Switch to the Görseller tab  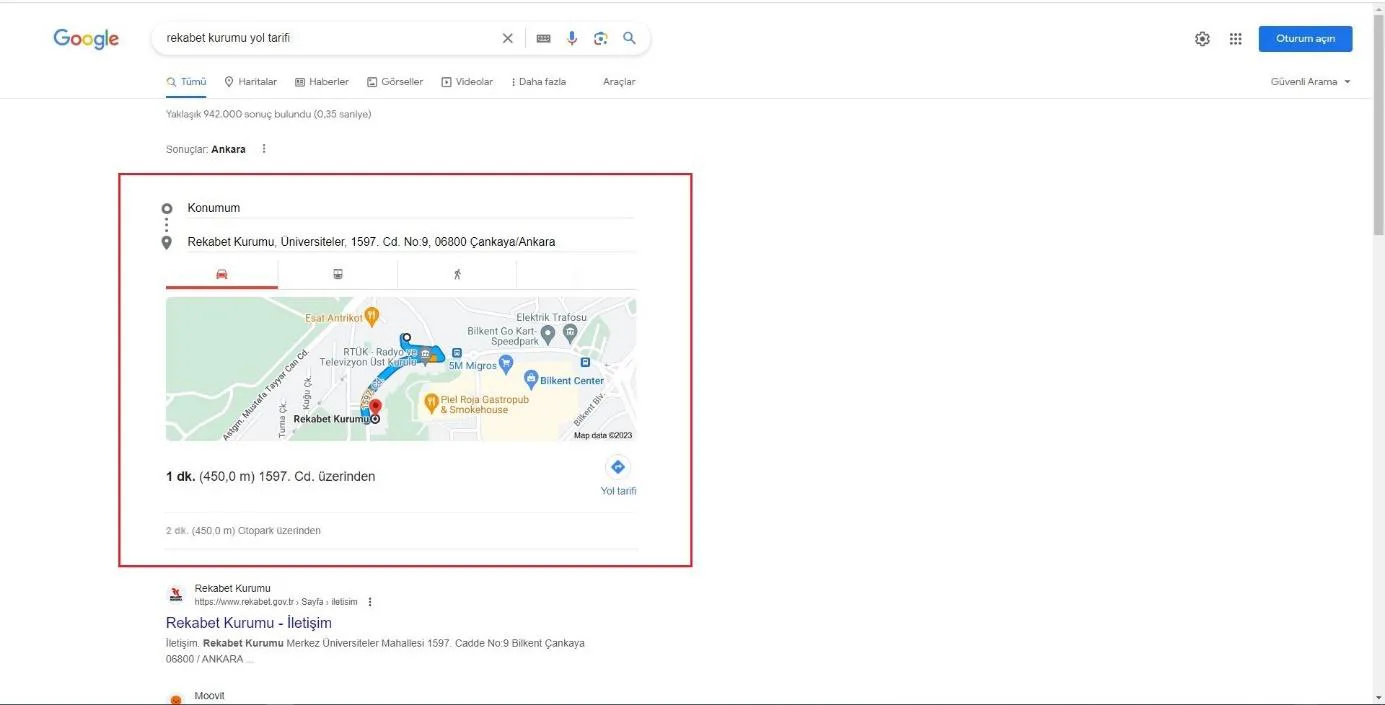(x=395, y=82)
